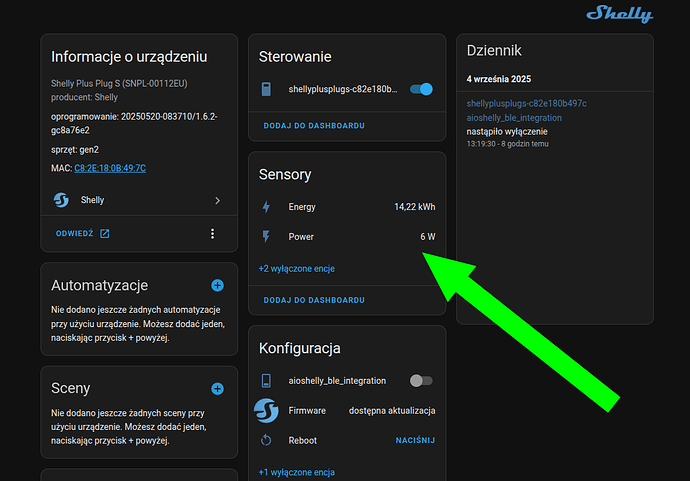This screenshot has width=690, height=481.
Task: Click ODWIEDŹ to visit the device
Action: (x=82, y=234)
